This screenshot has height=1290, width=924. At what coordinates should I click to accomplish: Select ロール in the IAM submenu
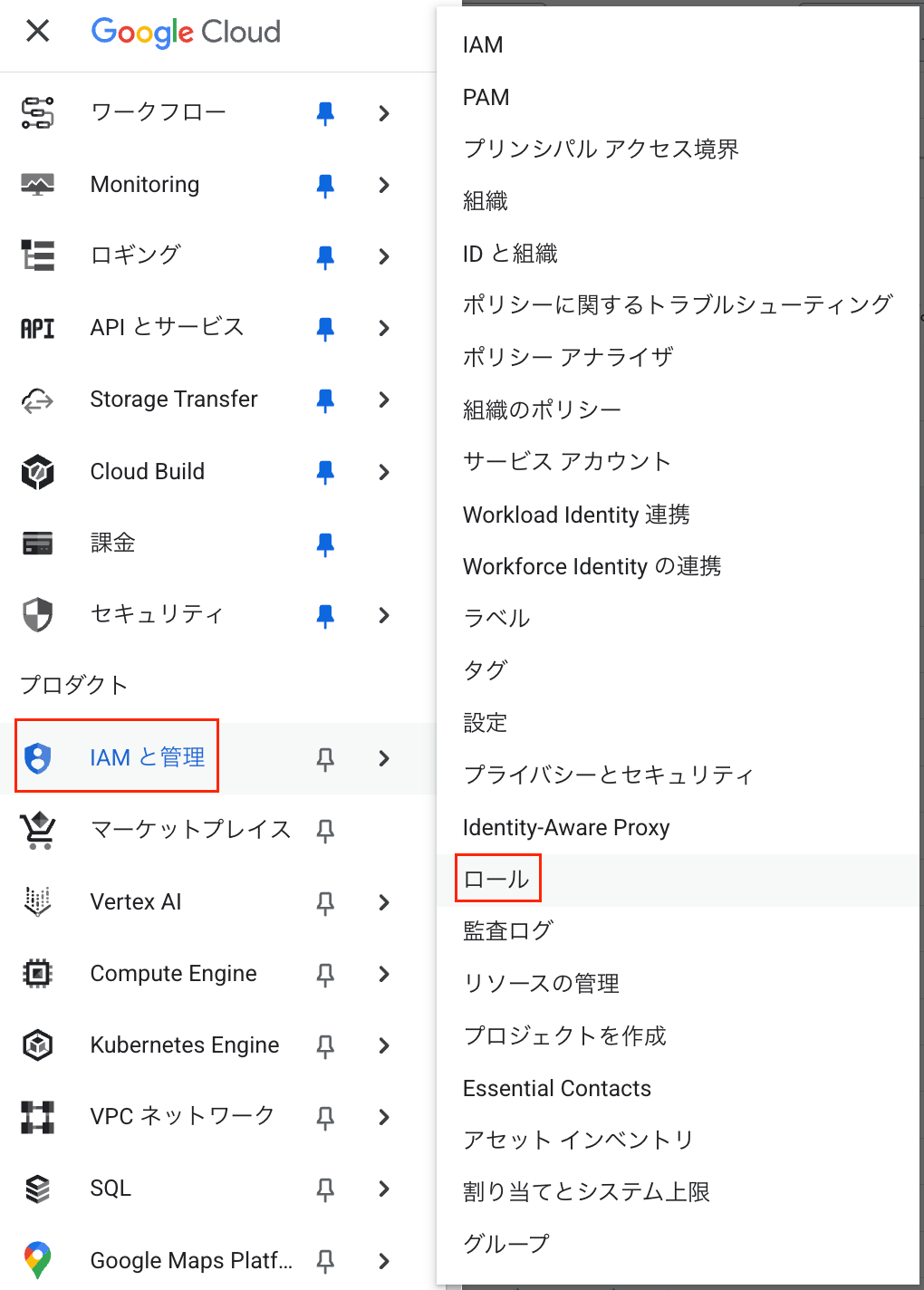coord(496,879)
